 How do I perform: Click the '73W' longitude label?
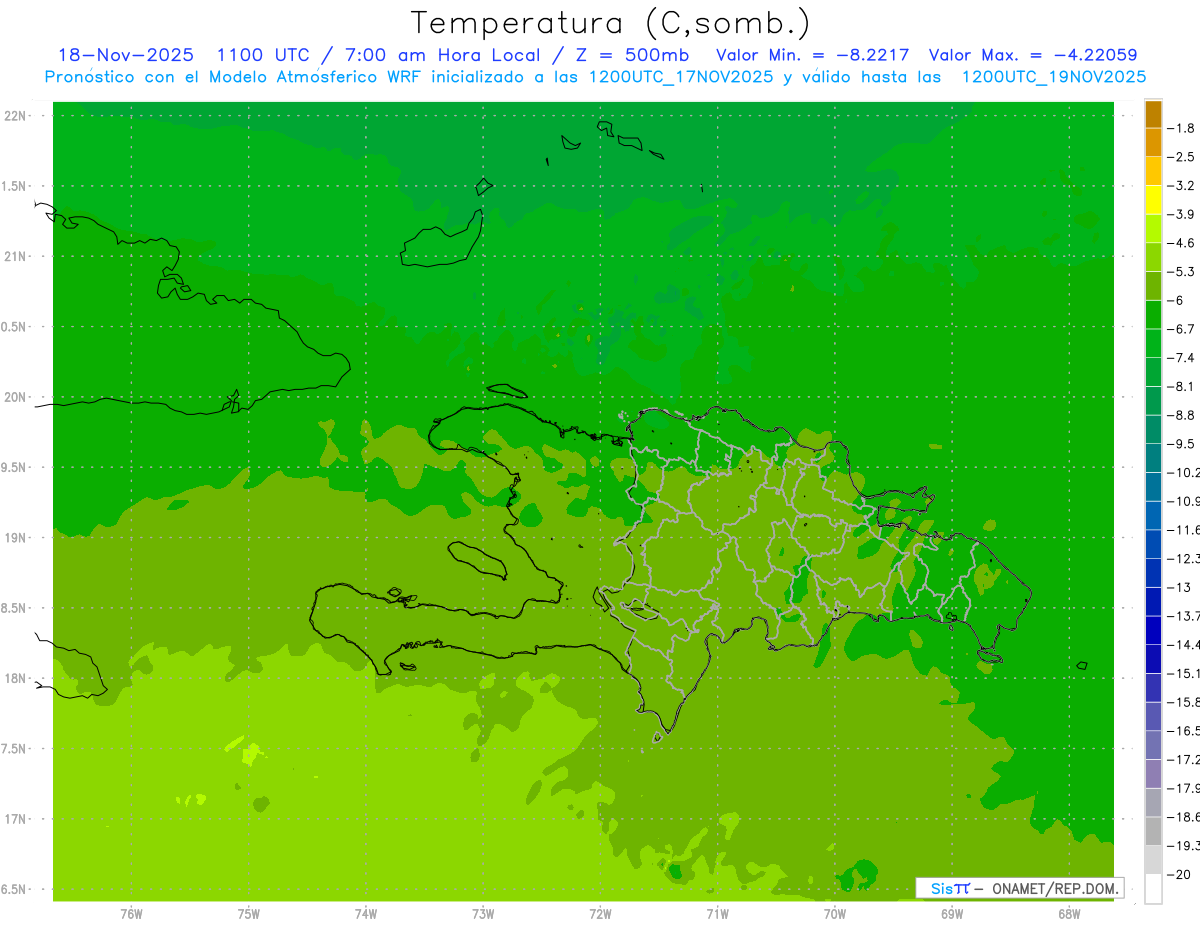483,915
